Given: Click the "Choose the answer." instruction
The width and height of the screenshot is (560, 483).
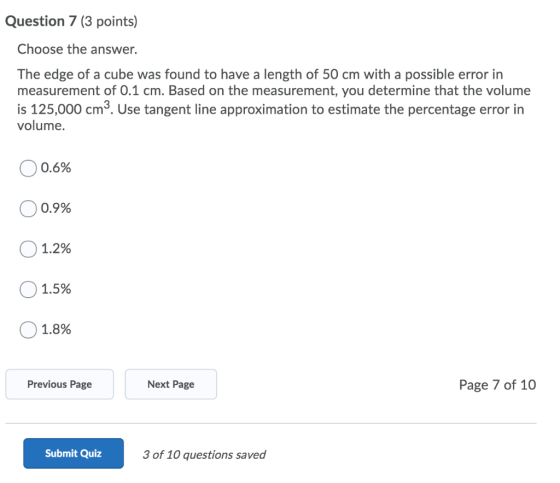Looking at the screenshot, I should [x=77, y=49].
